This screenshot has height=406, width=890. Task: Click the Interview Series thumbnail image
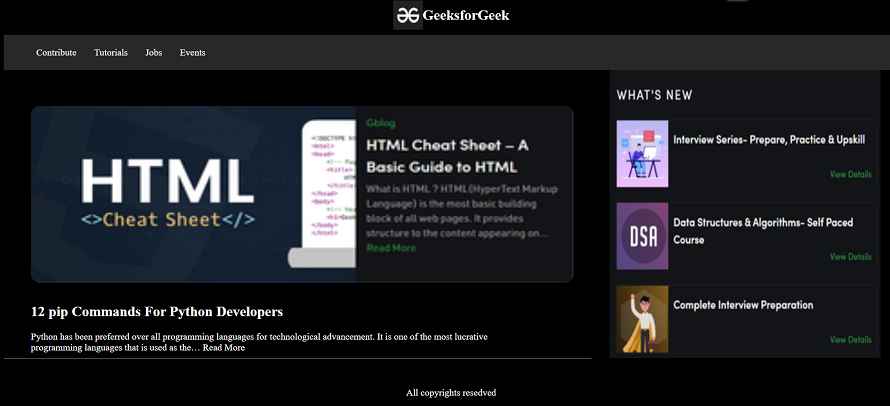click(x=643, y=153)
